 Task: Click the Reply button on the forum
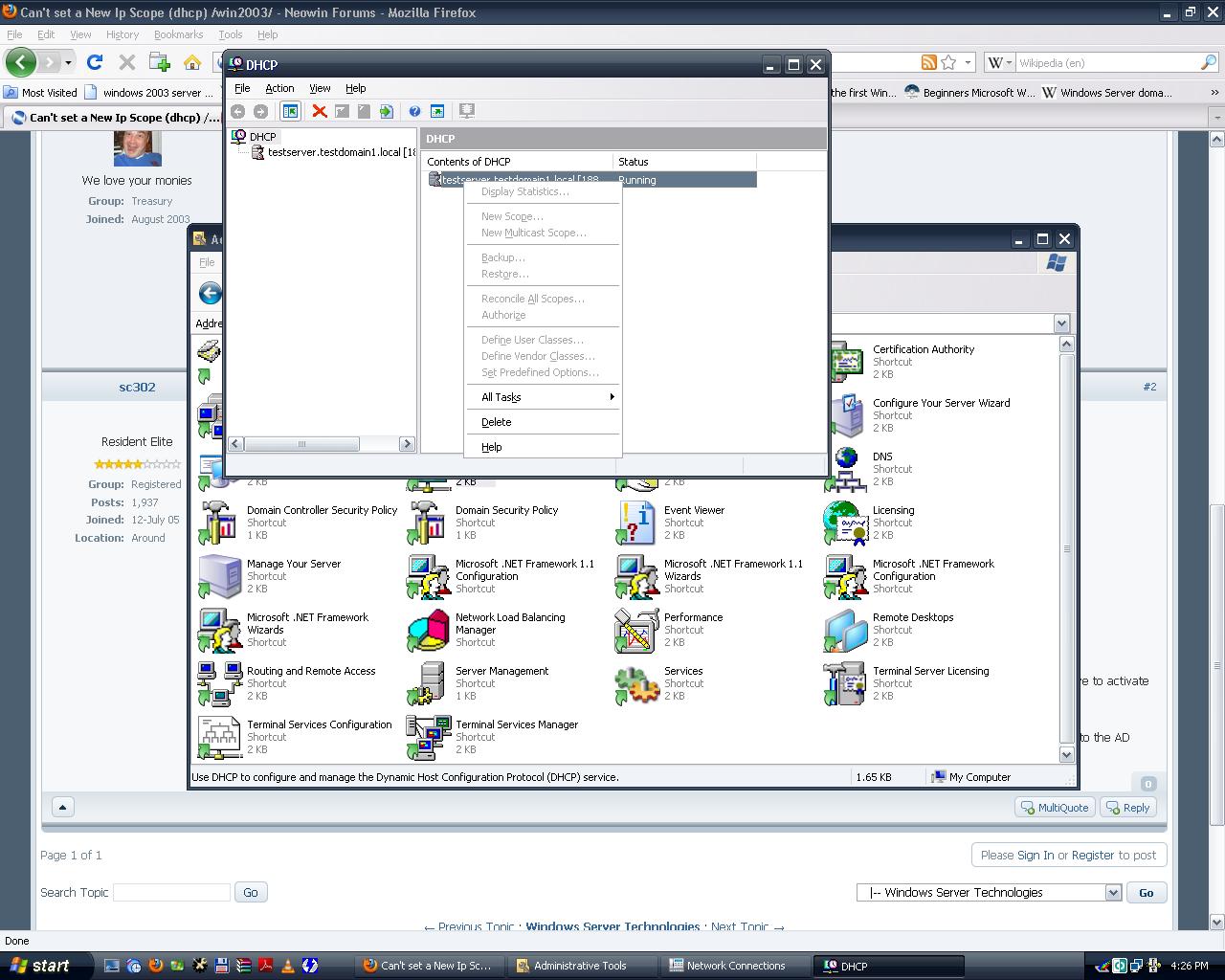click(1127, 807)
